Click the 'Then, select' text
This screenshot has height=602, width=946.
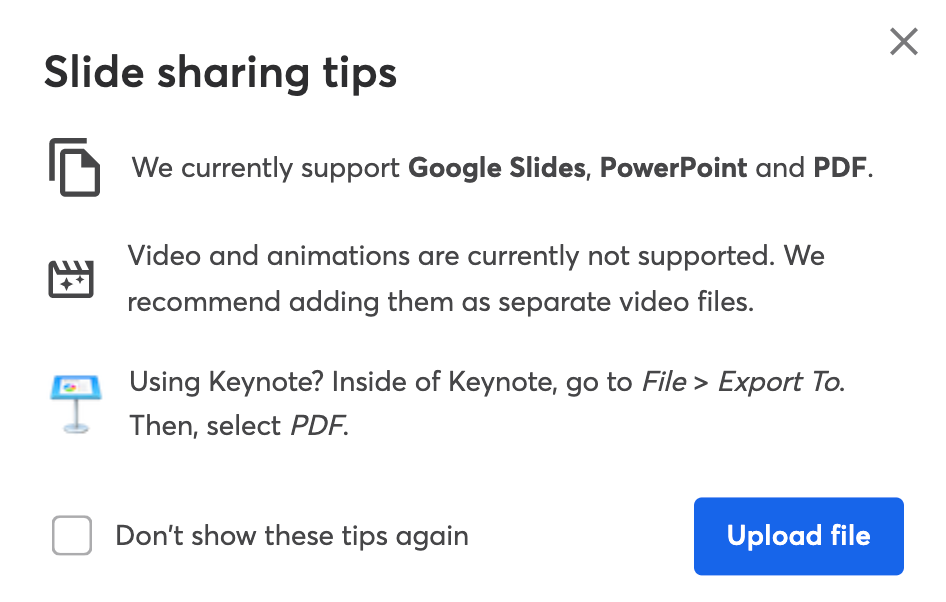pos(206,426)
